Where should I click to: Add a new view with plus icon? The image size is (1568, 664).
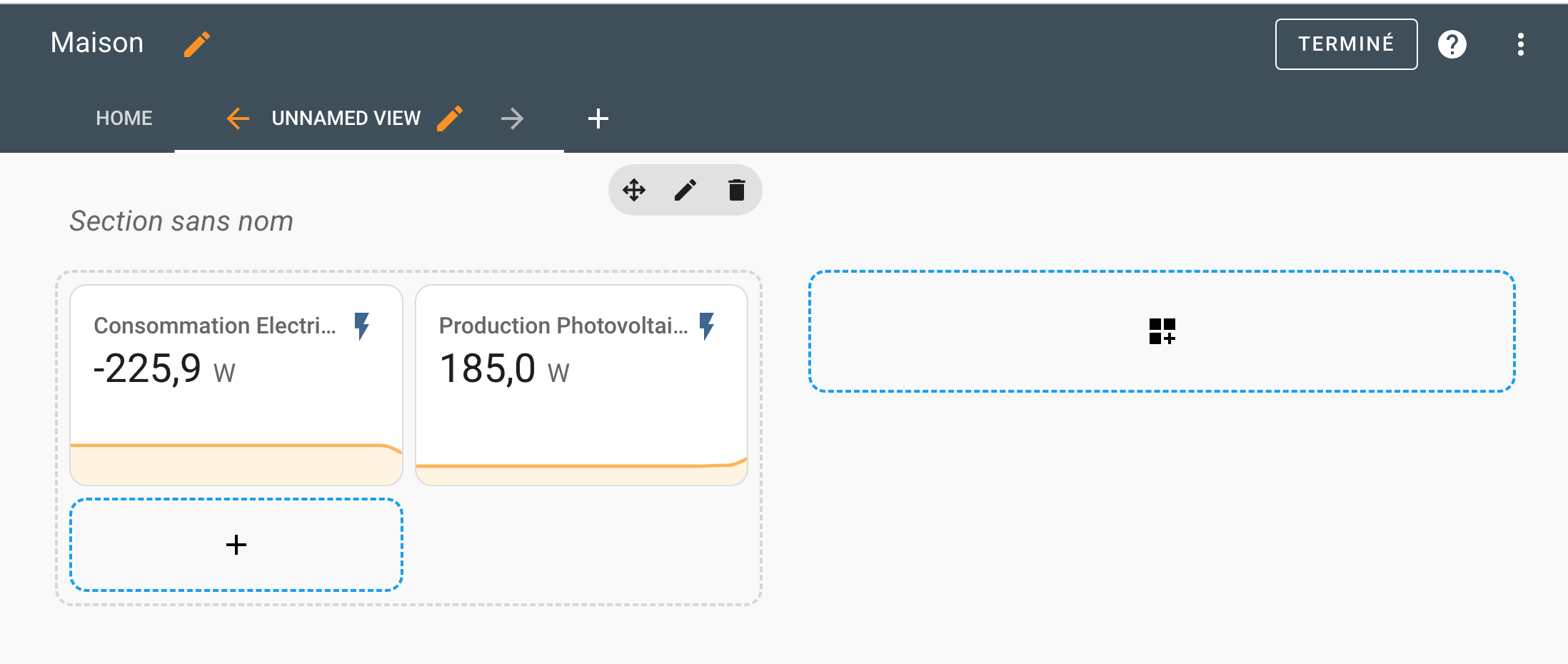[598, 119]
